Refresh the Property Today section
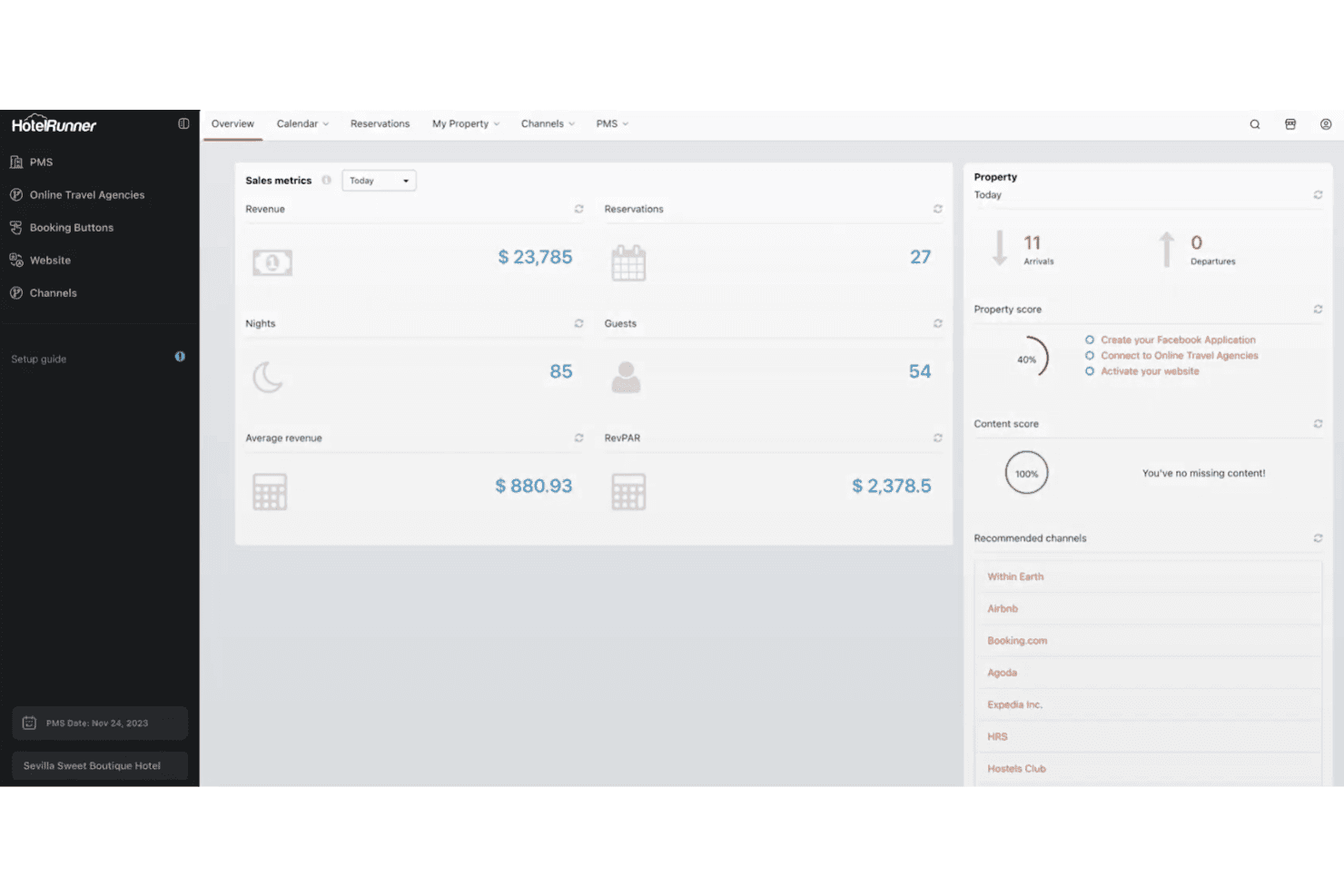Image resolution: width=1344 pixels, height=896 pixels. pos(1317,195)
